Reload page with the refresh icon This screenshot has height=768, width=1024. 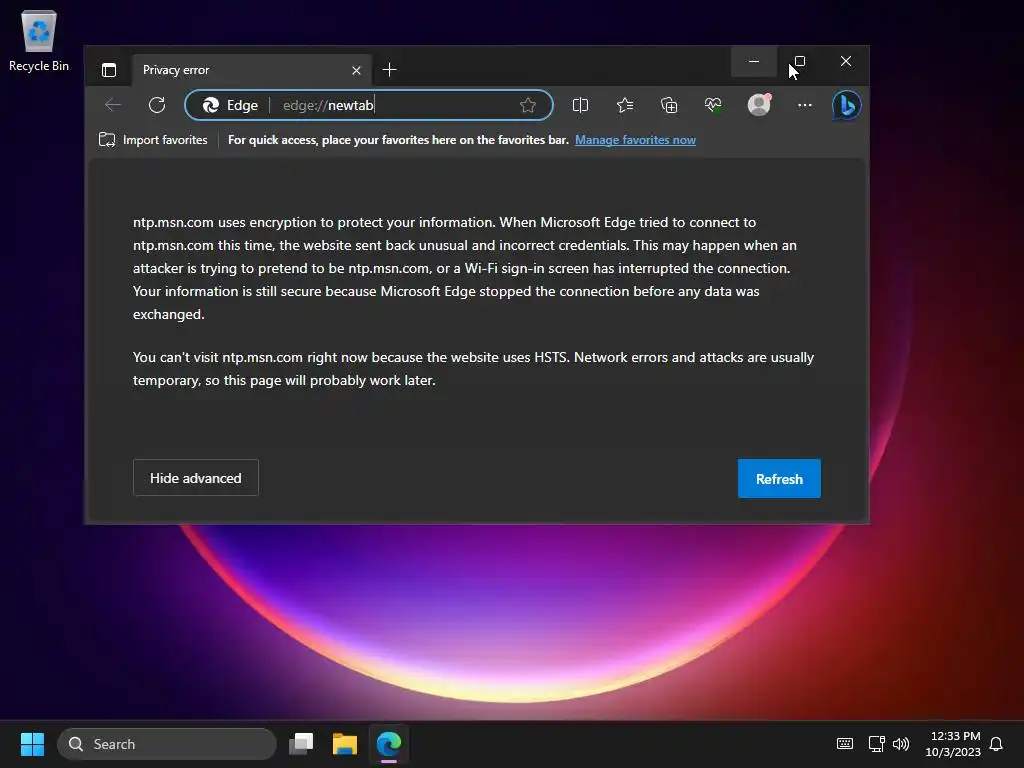coord(157,105)
